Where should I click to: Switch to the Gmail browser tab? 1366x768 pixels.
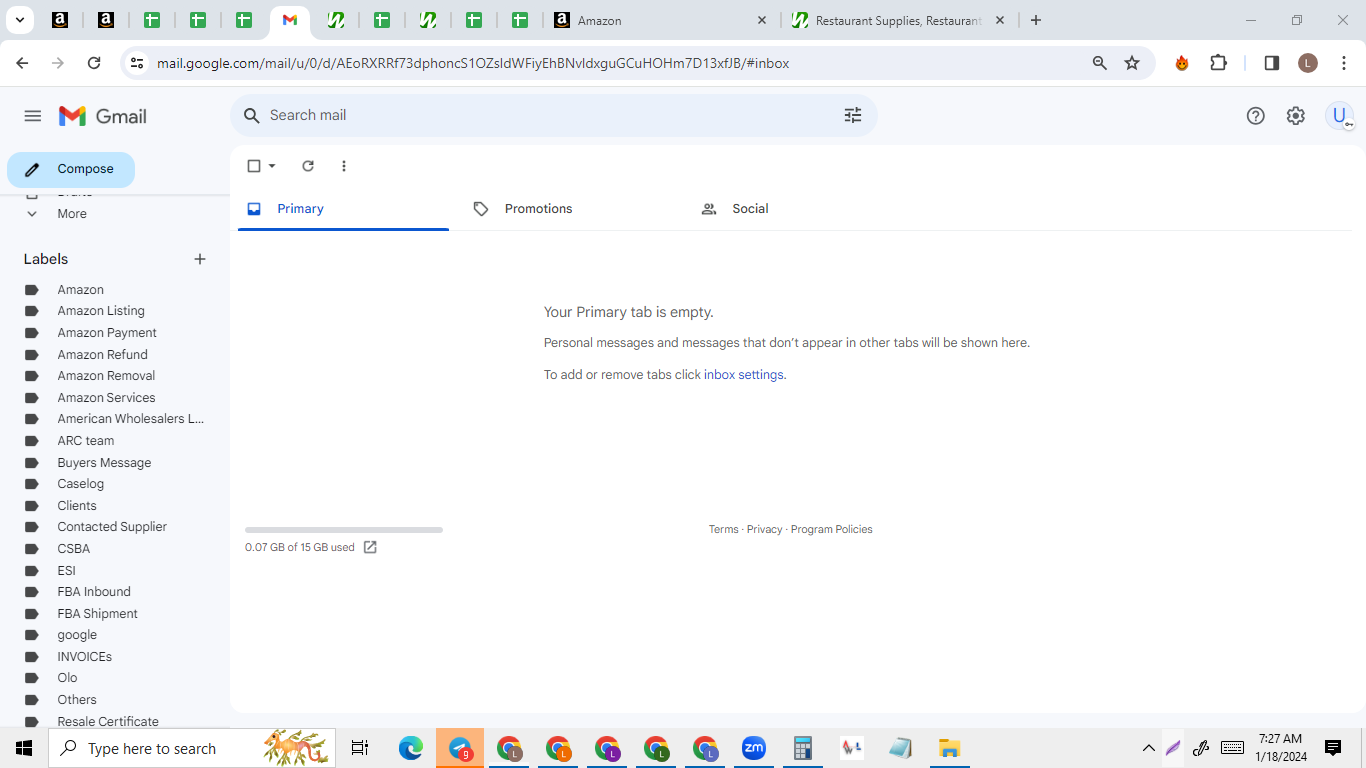(x=290, y=20)
